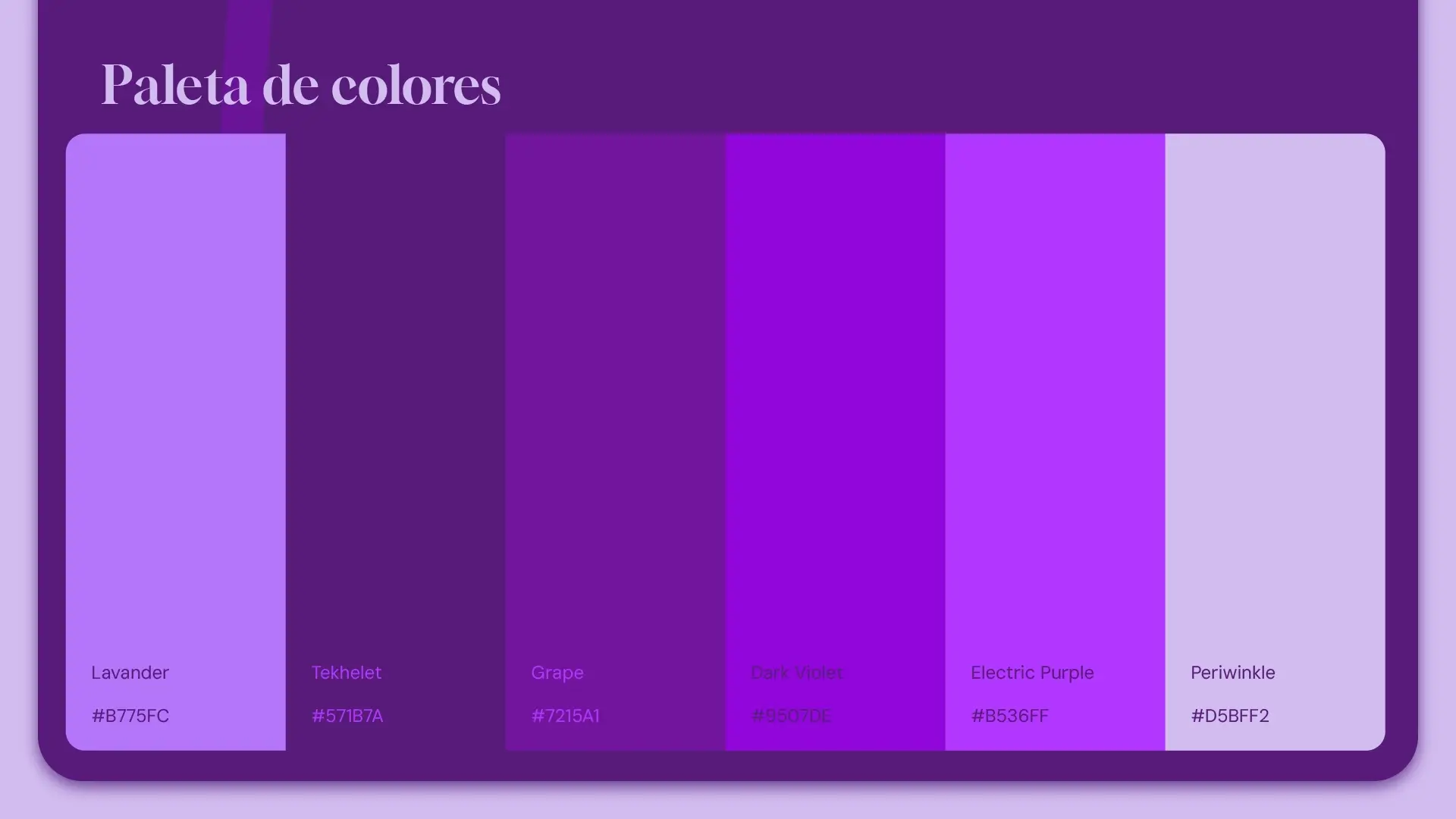Select the Tekhelet color label
This screenshot has width=1456, height=819.
(x=347, y=673)
